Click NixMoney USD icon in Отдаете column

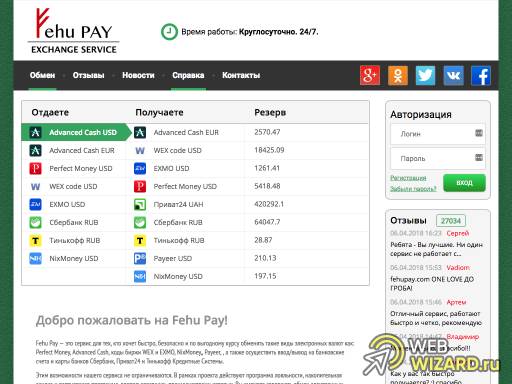point(36,258)
